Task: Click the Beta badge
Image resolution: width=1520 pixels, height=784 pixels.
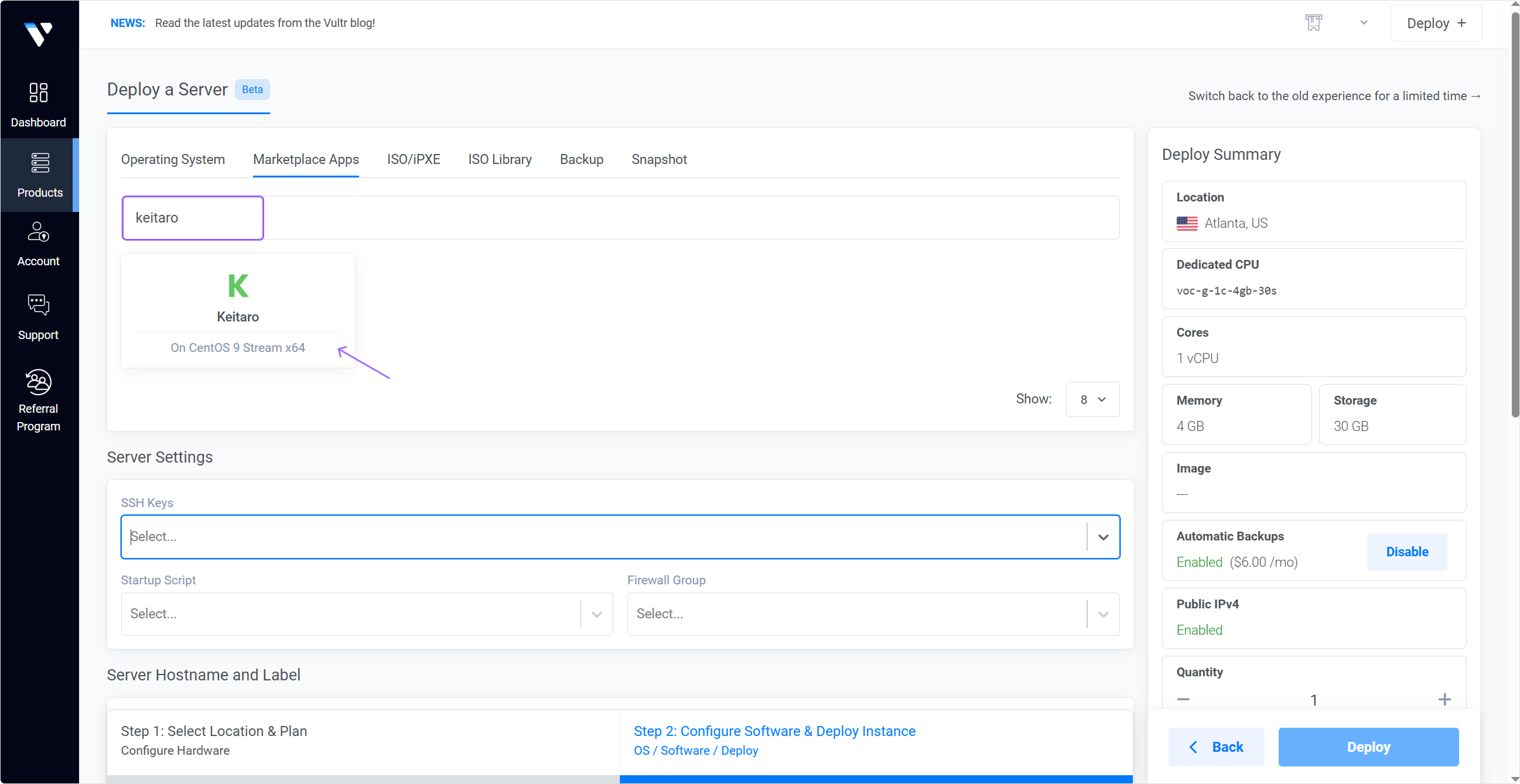Action: coord(252,90)
